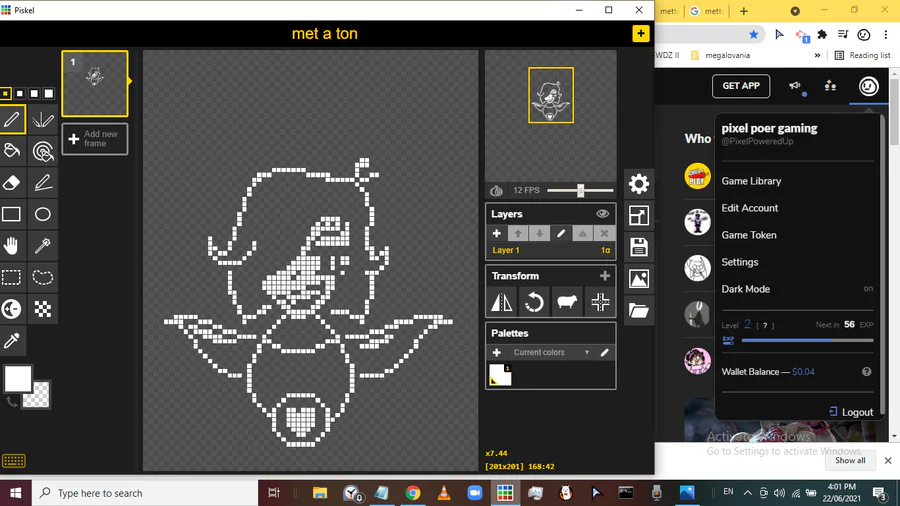Open Current colors palette dropdown
The height and width of the screenshot is (506, 900).
(x=550, y=352)
